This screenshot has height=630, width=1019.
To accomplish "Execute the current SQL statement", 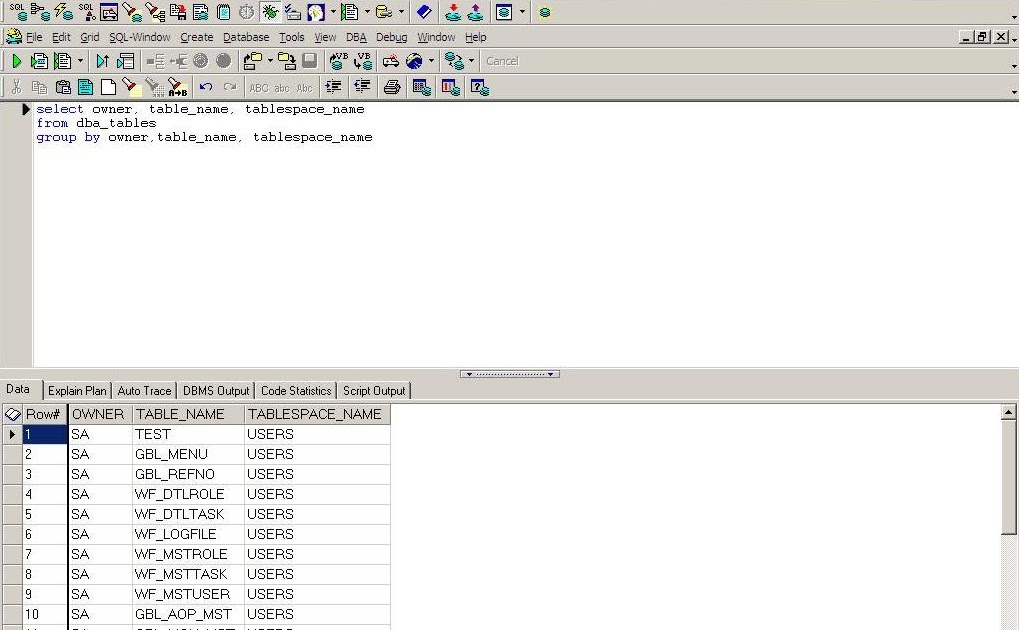I will click(x=17, y=60).
